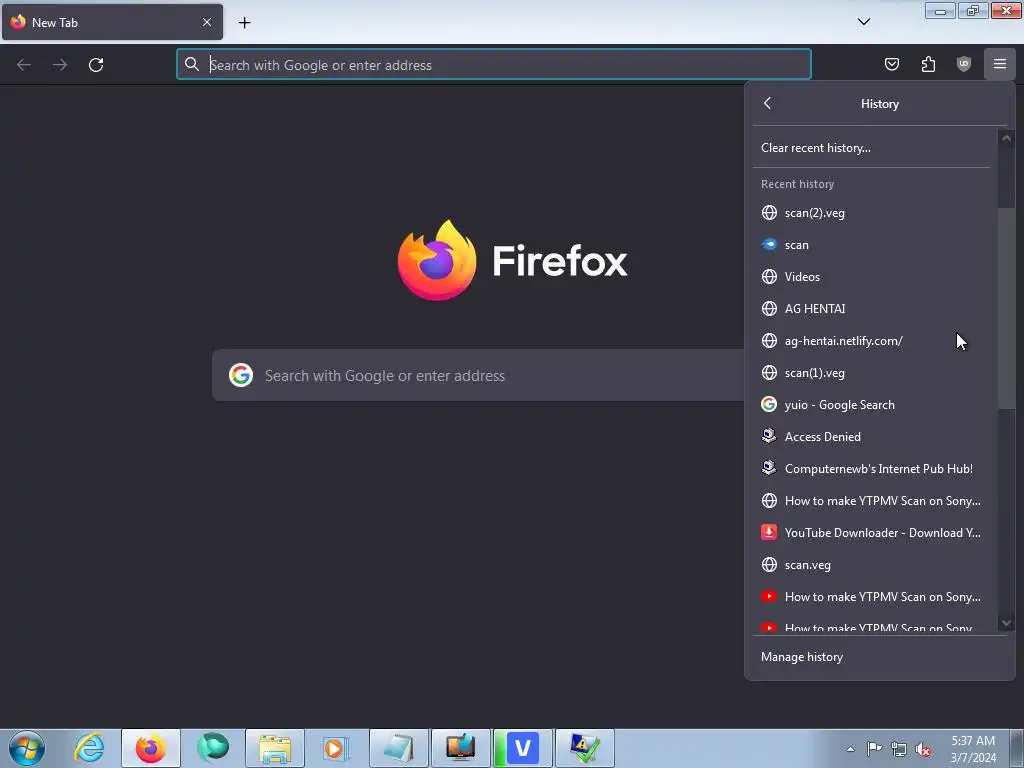This screenshot has width=1024, height=768.
Task: Click the Save to Pocket icon
Action: pos(891,64)
